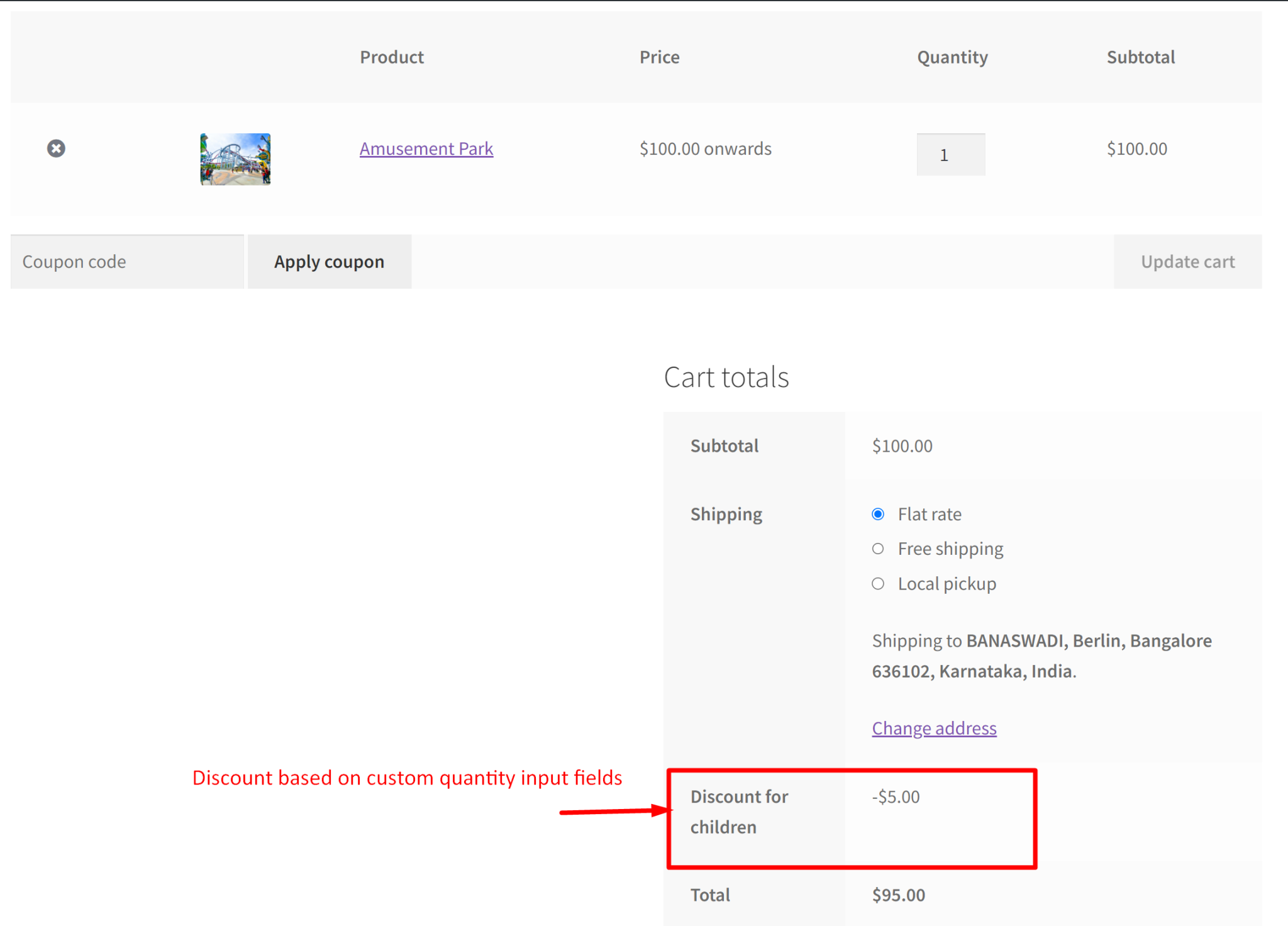Viewport: 1288px width, 926px height.
Task: Click the -$5.00 discount value
Action: (895, 796)
